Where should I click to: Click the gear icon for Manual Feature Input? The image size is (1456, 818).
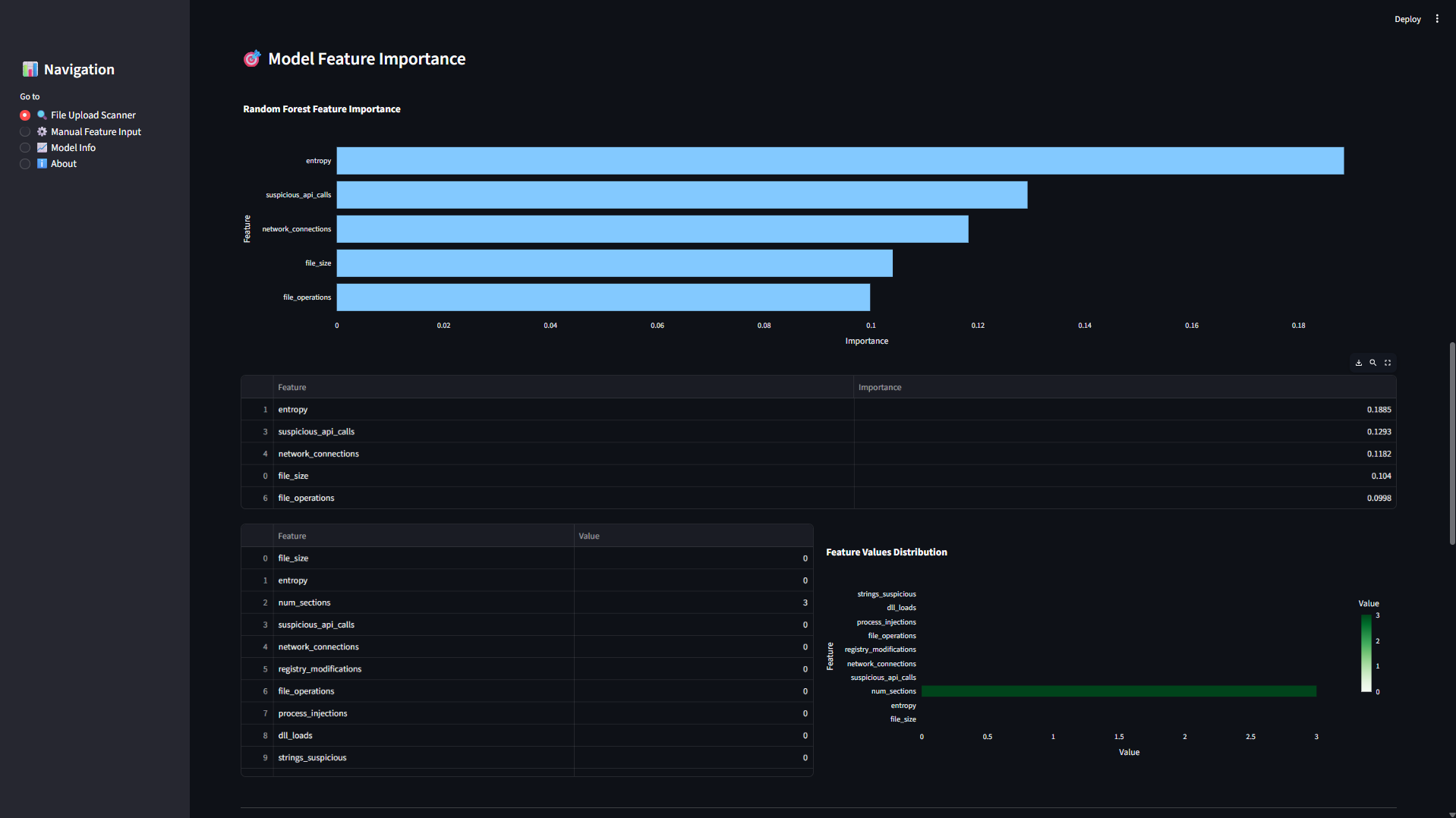pyautogui.click(x=42, y=131)
